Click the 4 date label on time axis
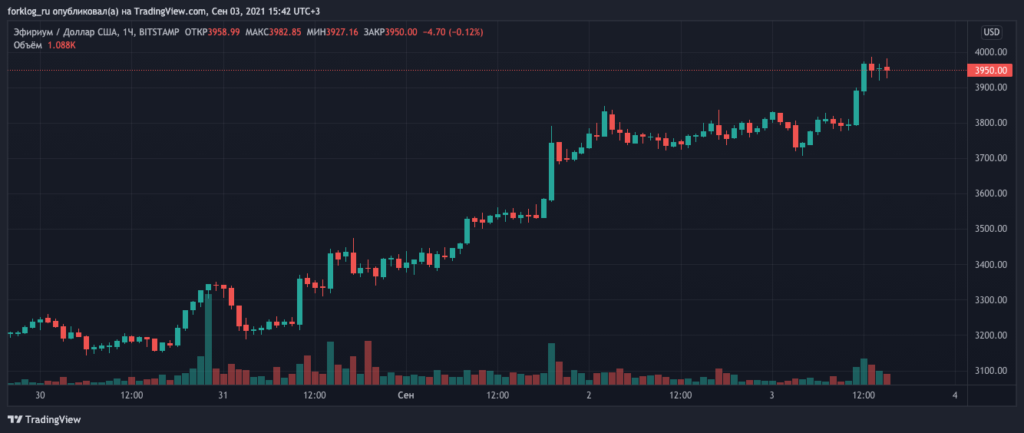This screenshot has width=1024, height=433. 955,396
